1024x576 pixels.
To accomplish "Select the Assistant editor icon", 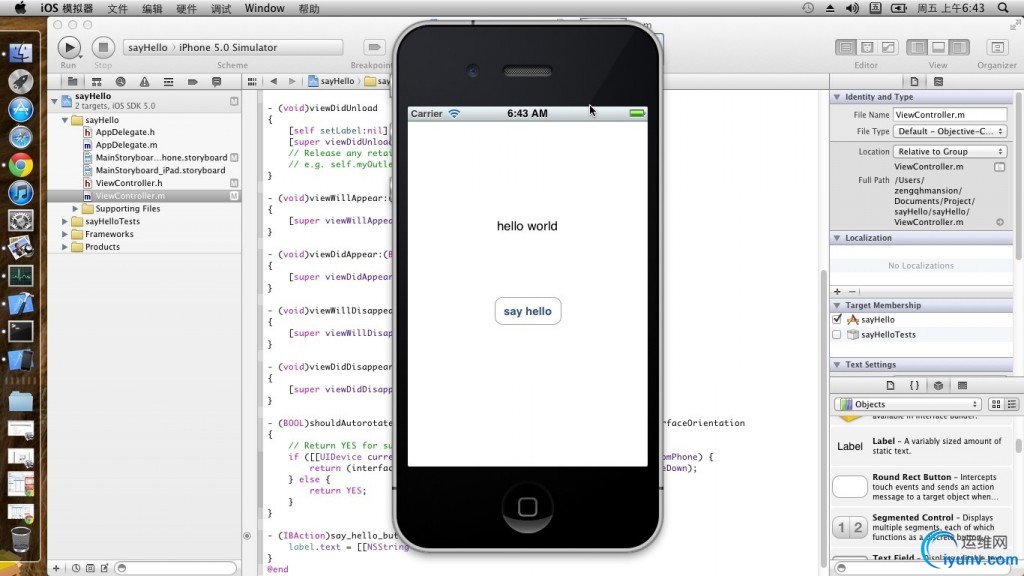I will (x=867, y=48).
